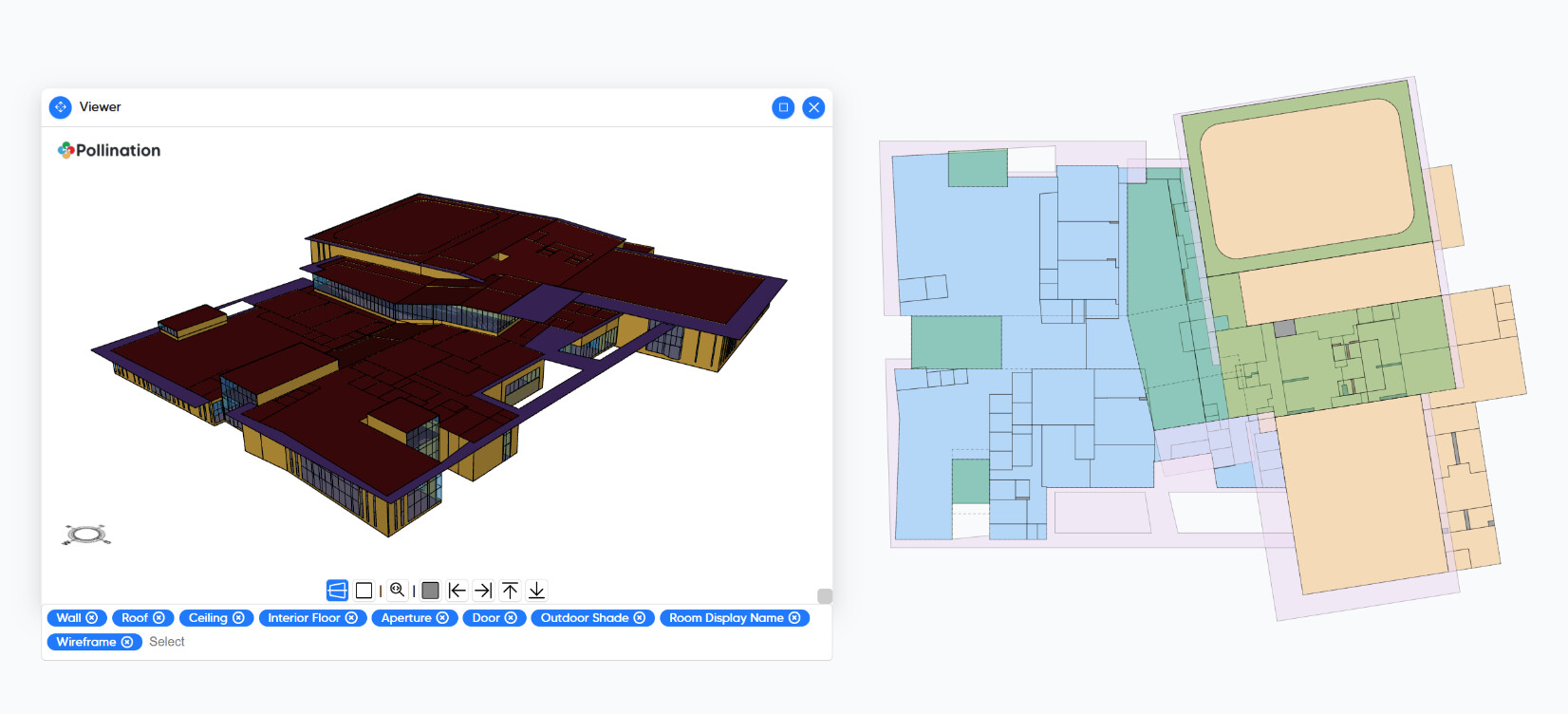Click the down-arrow-to-bar bottom view icon
The width and height of the screenshot is (1568, 714).
coord(536,591)
